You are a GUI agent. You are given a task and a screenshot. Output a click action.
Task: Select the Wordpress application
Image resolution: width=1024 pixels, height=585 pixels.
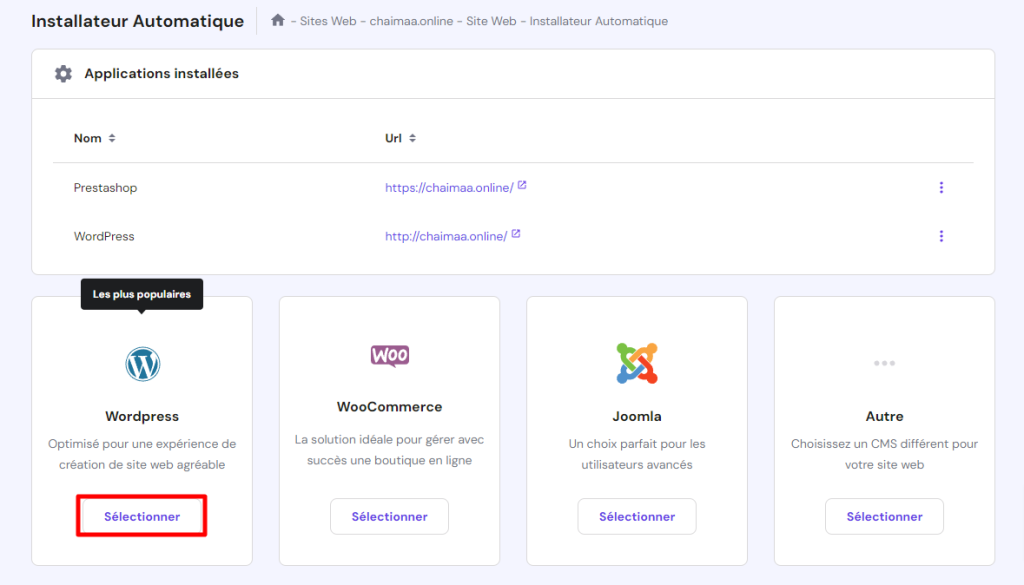[x=142, y=516]
